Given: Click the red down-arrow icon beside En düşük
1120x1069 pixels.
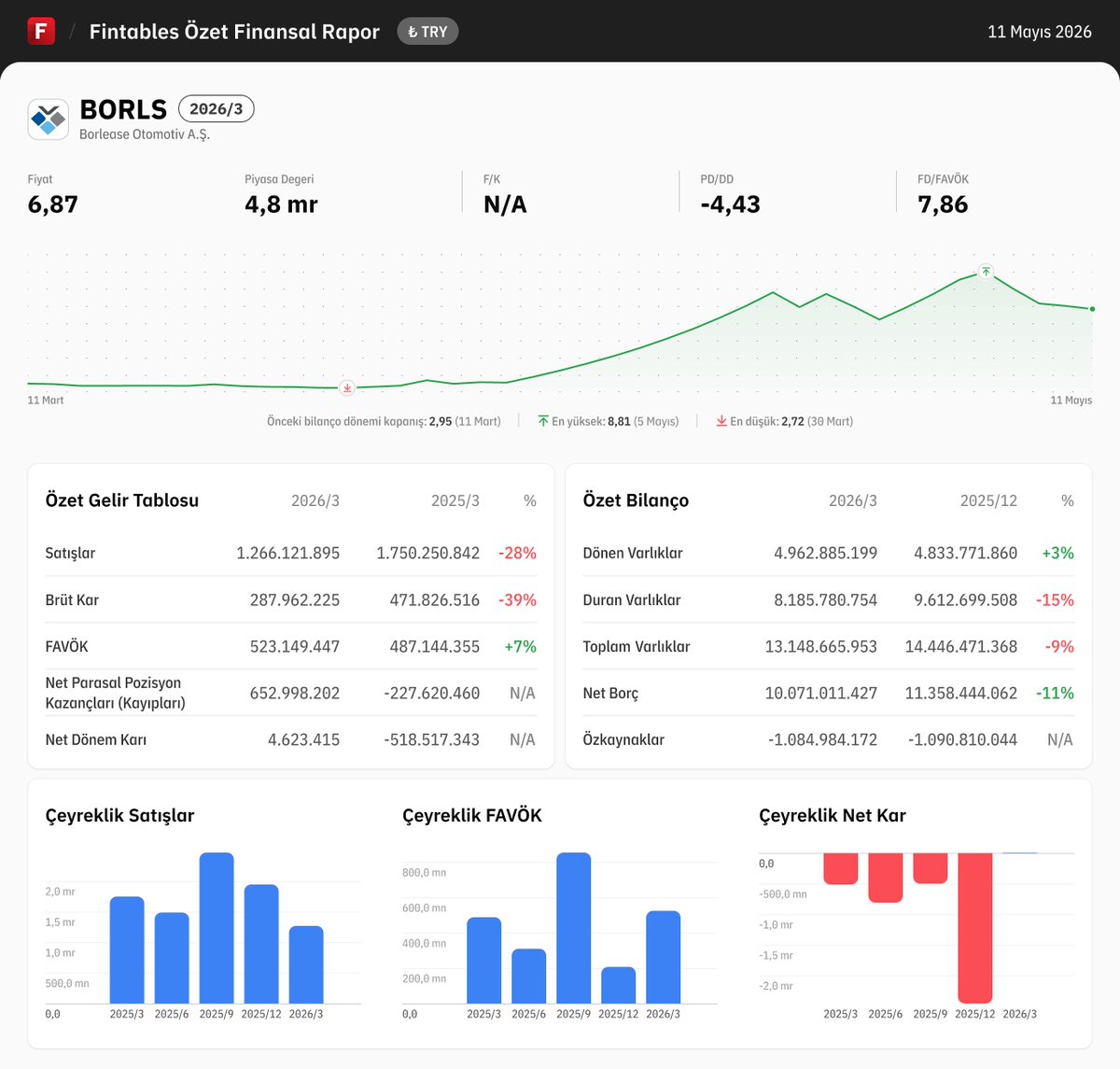Looking at the screenshot, I should [721, 421].
